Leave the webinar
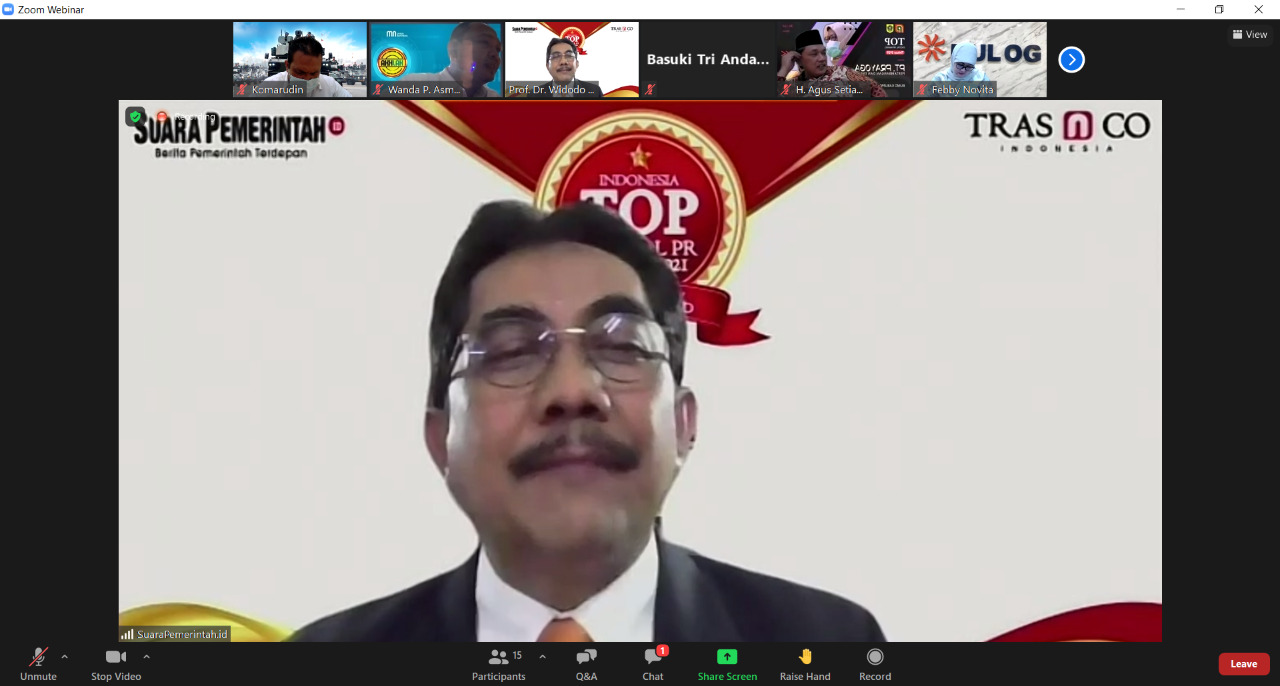 1243,663
